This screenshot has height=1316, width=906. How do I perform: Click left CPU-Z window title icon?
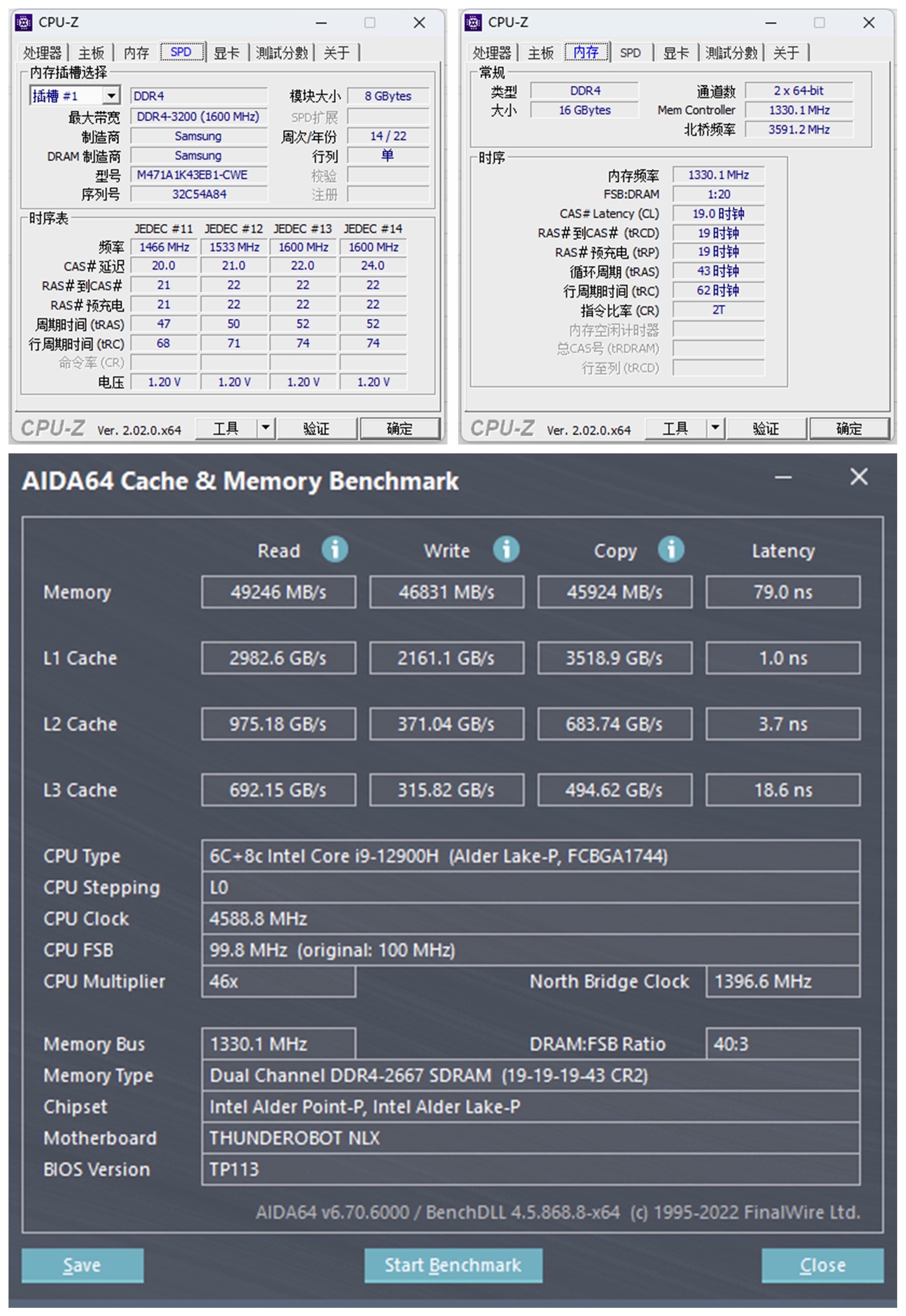point(23,23)
